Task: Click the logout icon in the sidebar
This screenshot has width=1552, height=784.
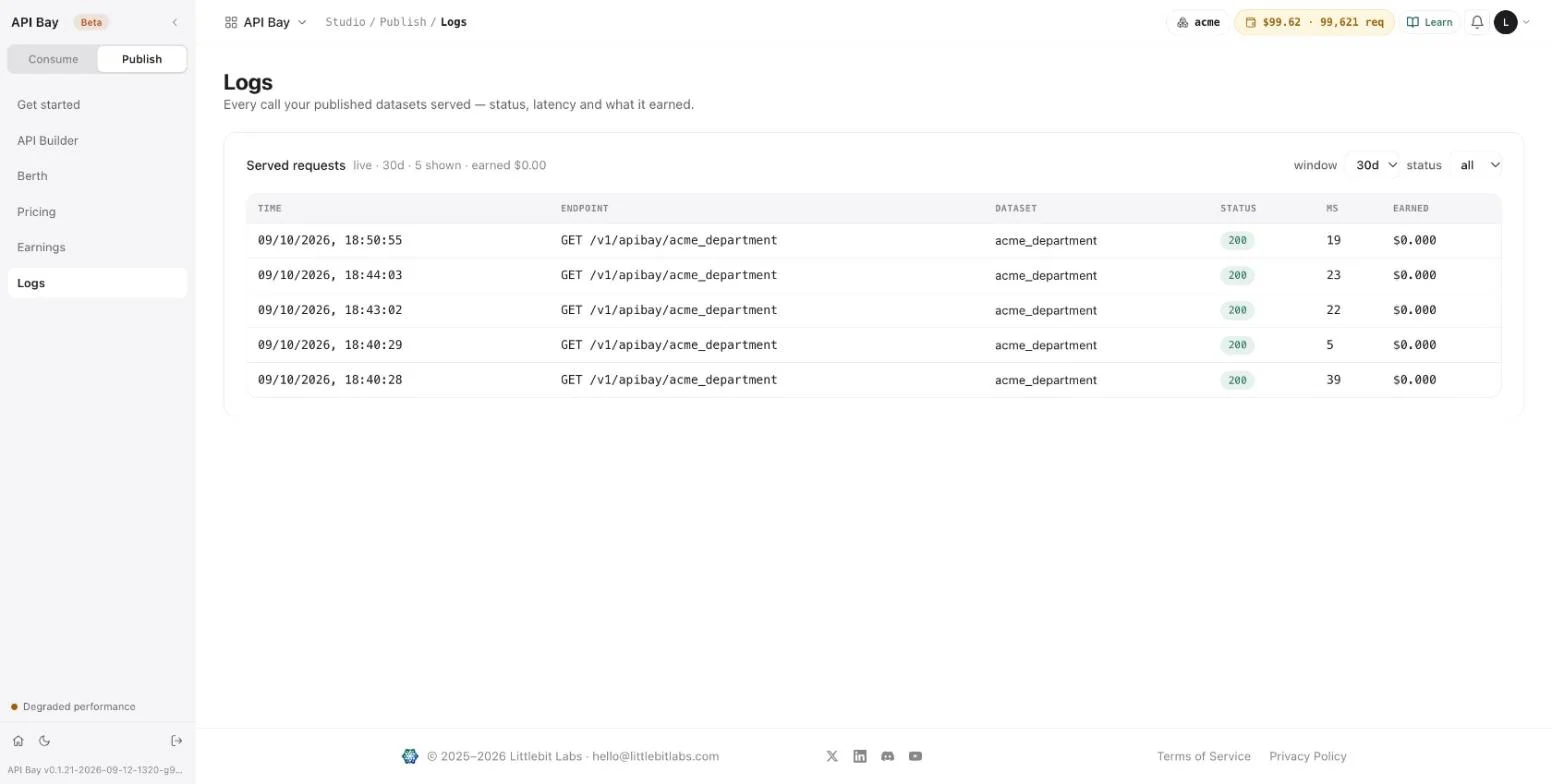Action: pos(177,741)
